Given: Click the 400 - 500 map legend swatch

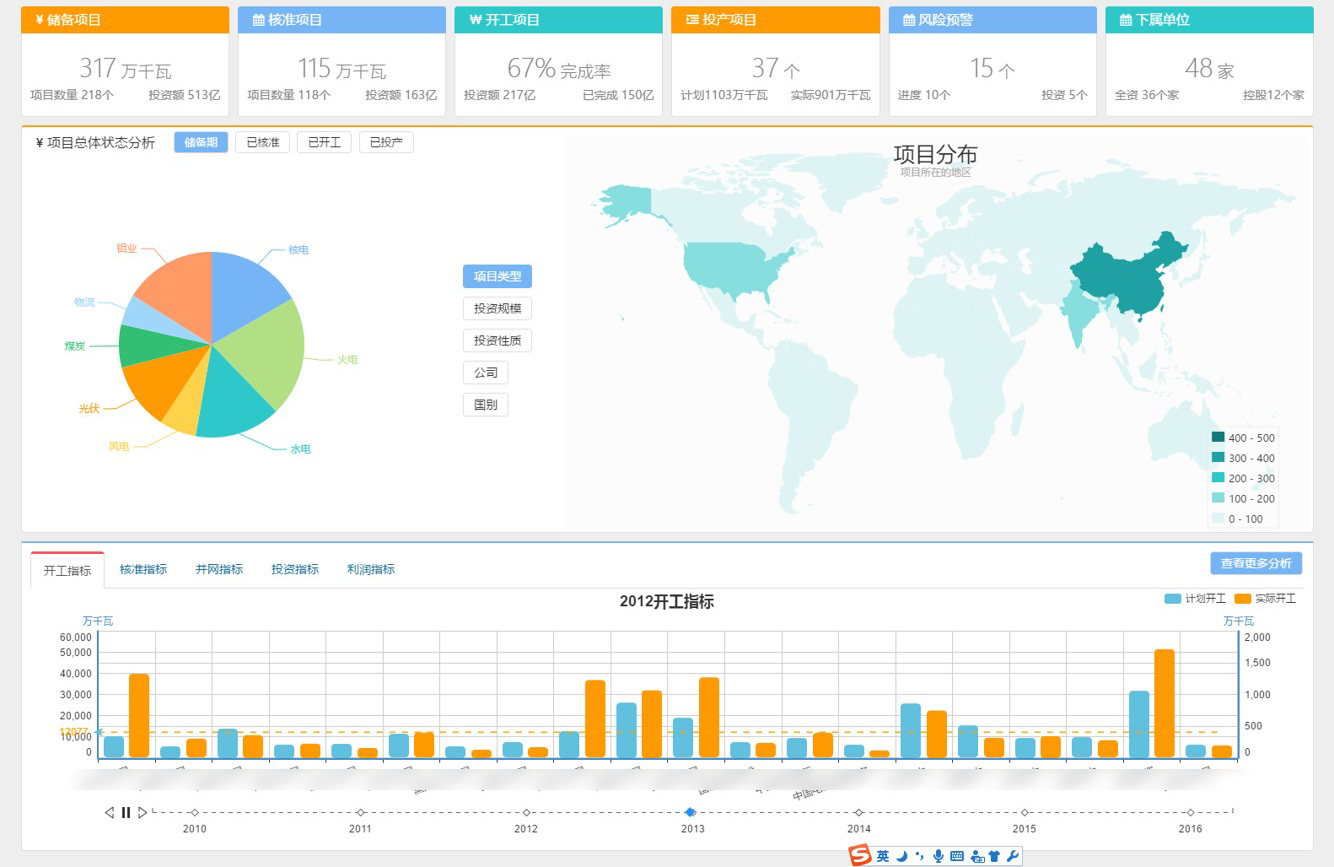Looking at the screenshot, I should click(1218, 437).
